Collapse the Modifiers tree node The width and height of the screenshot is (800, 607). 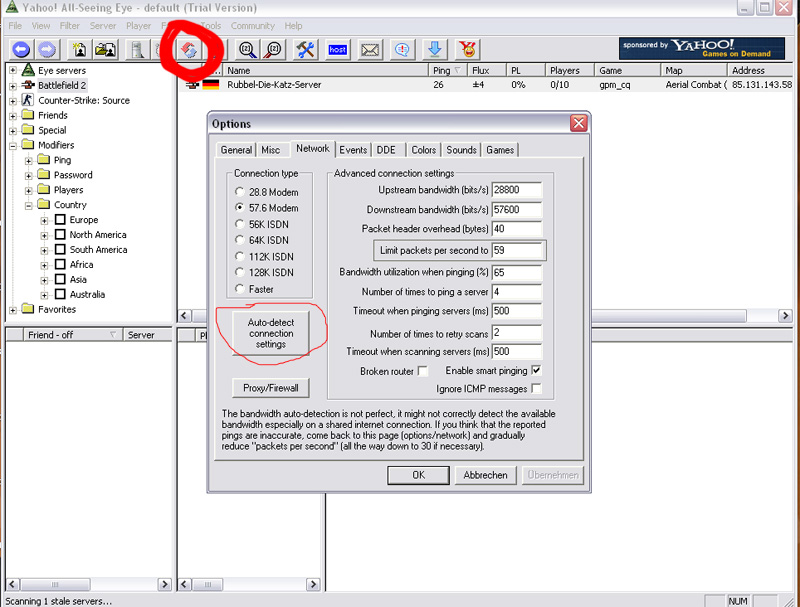[13, 145]
